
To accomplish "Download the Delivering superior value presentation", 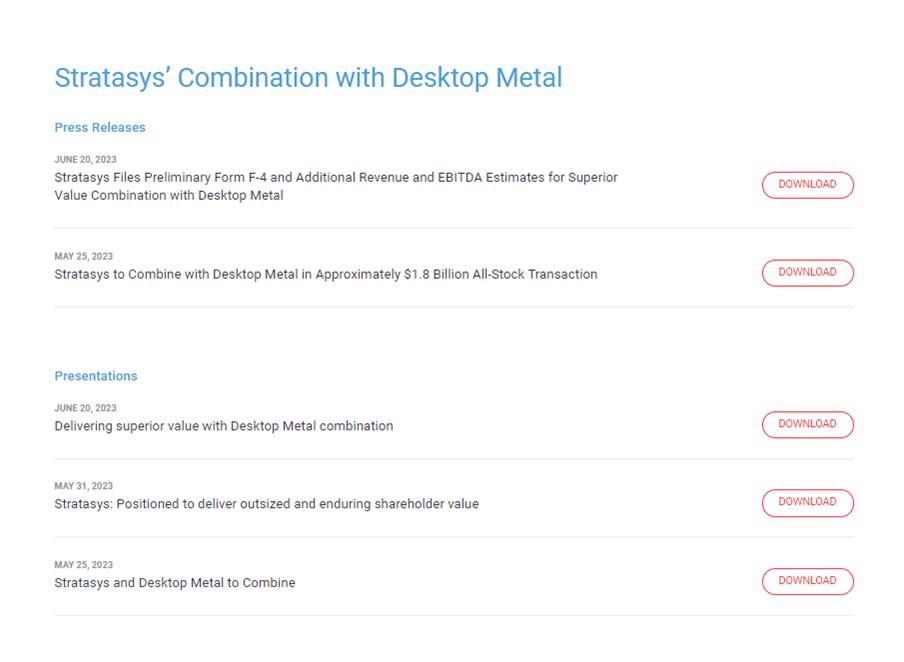I will [807, 424].
